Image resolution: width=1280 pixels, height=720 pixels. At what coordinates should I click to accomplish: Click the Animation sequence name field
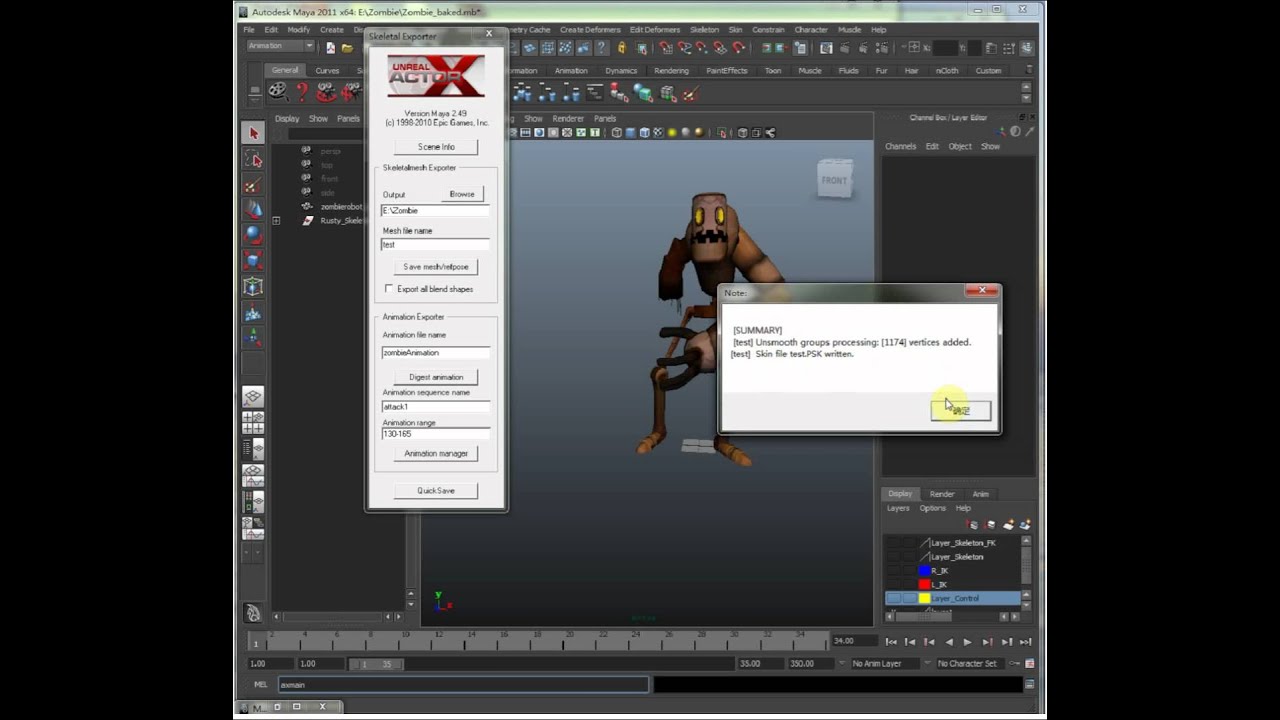coord(435,407)
